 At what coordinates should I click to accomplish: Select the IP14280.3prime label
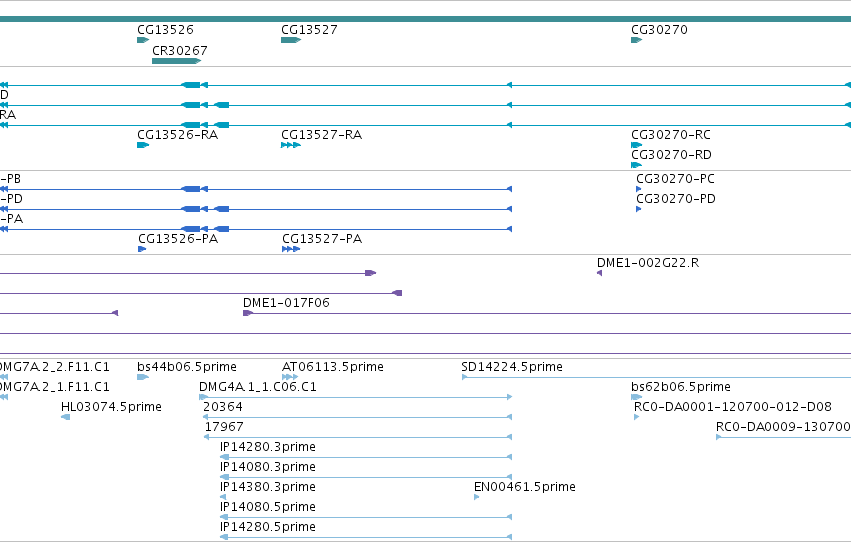coord(268,447)
